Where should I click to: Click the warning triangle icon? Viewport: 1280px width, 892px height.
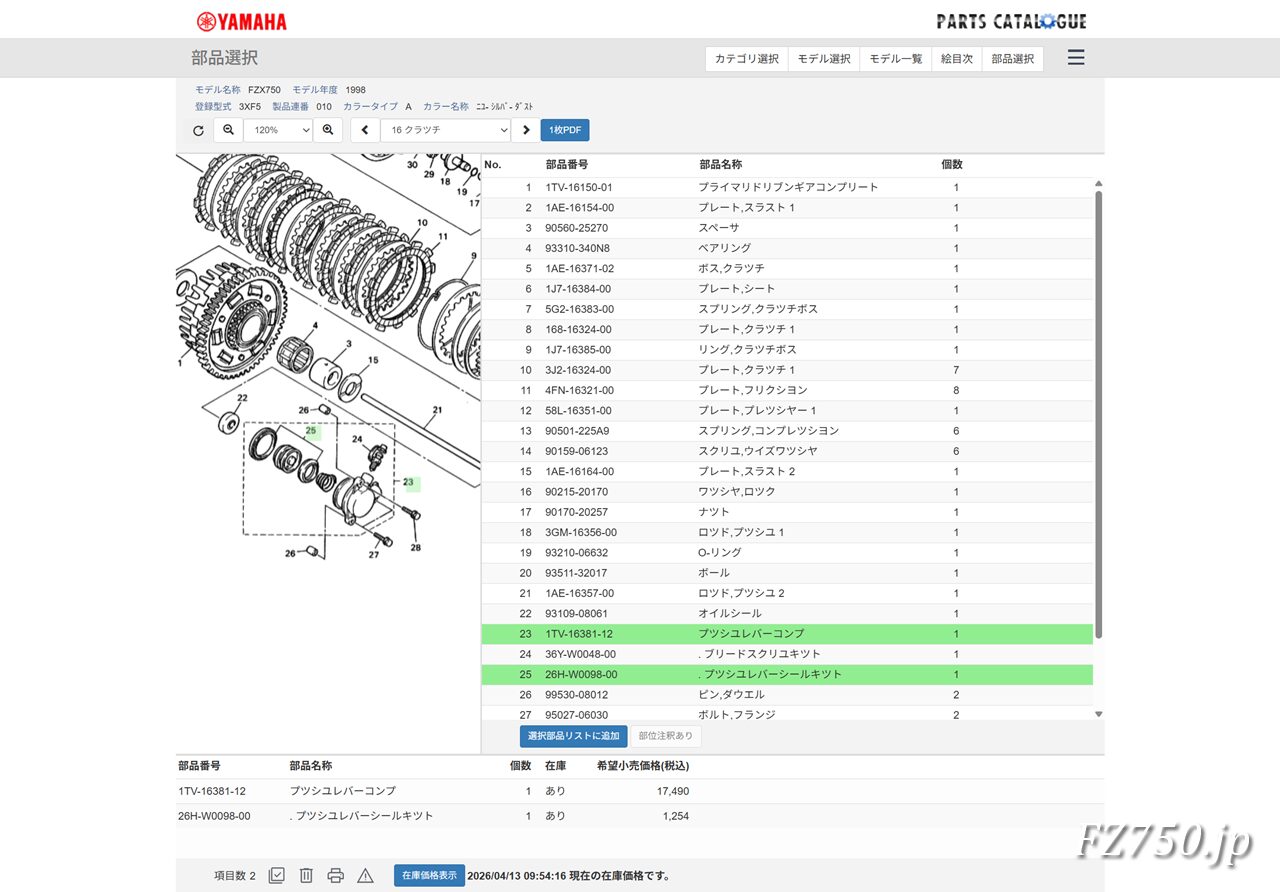coord(366,875)
